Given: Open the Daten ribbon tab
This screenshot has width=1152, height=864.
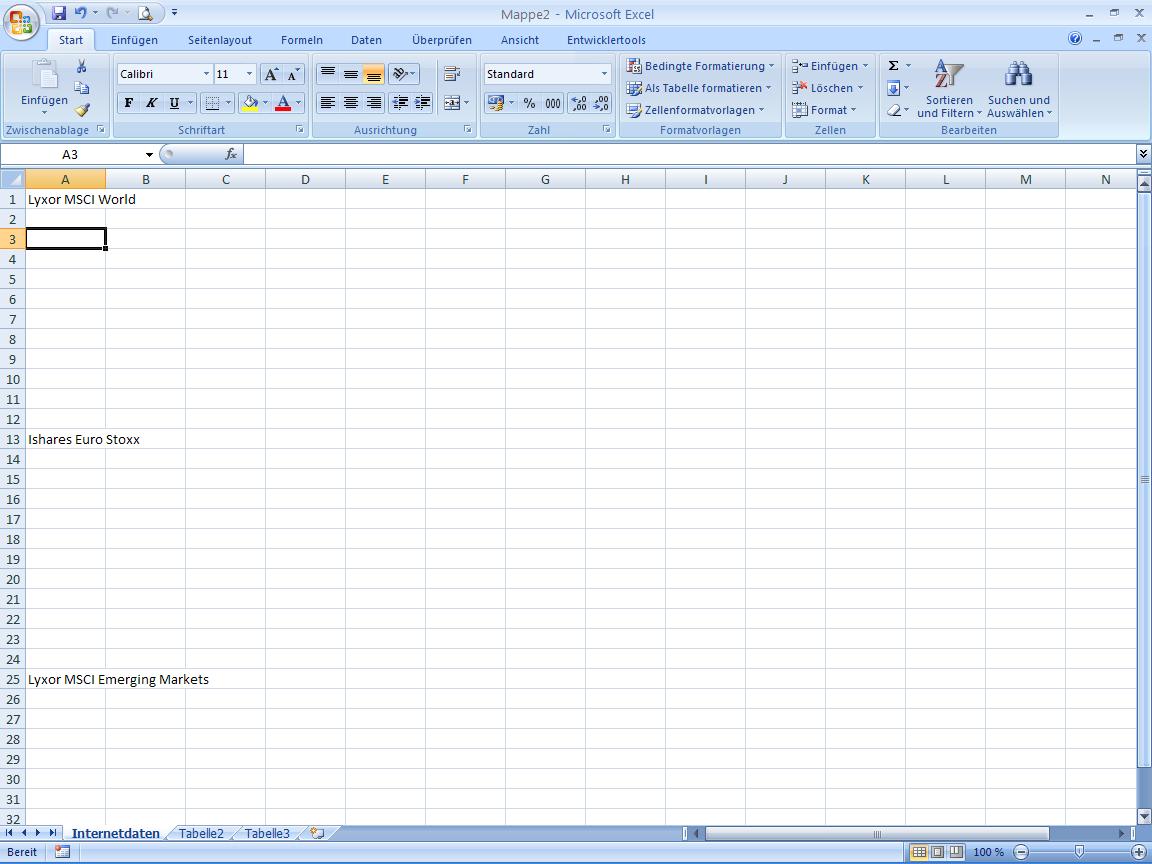Looking at the screenshot, I should coord(366,40).
